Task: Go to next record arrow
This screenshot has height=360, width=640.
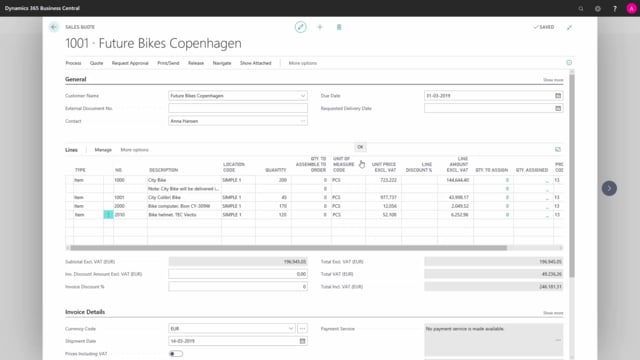Action: (609, 188)
